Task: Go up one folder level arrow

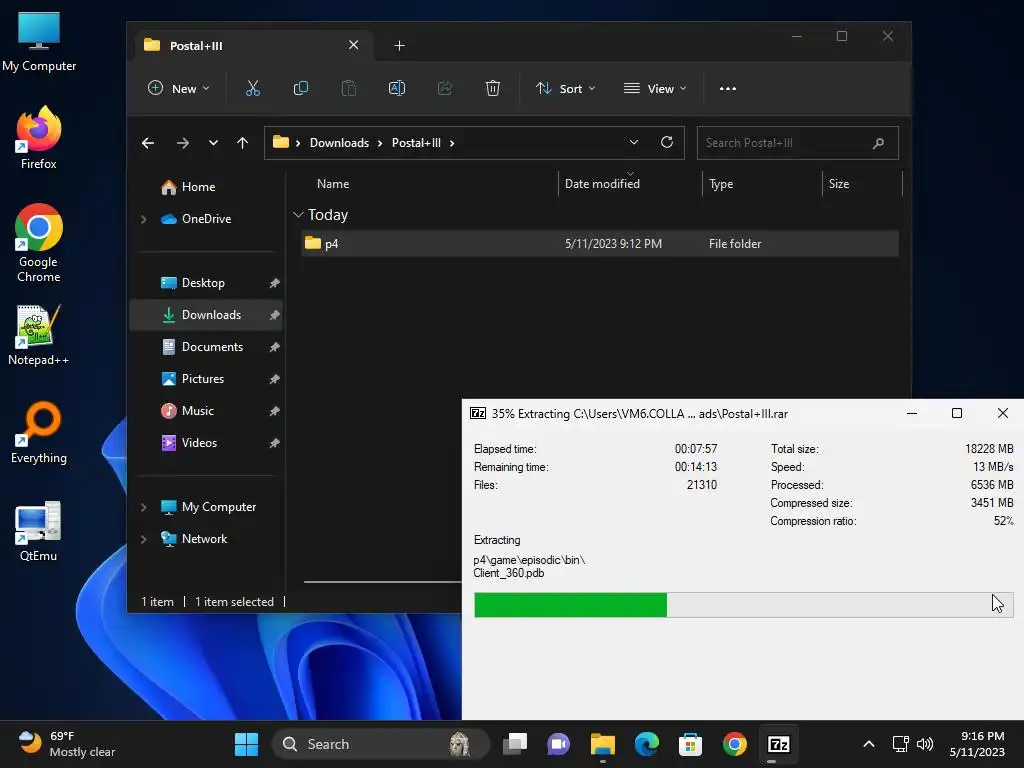Action: [x=242, y=143]
